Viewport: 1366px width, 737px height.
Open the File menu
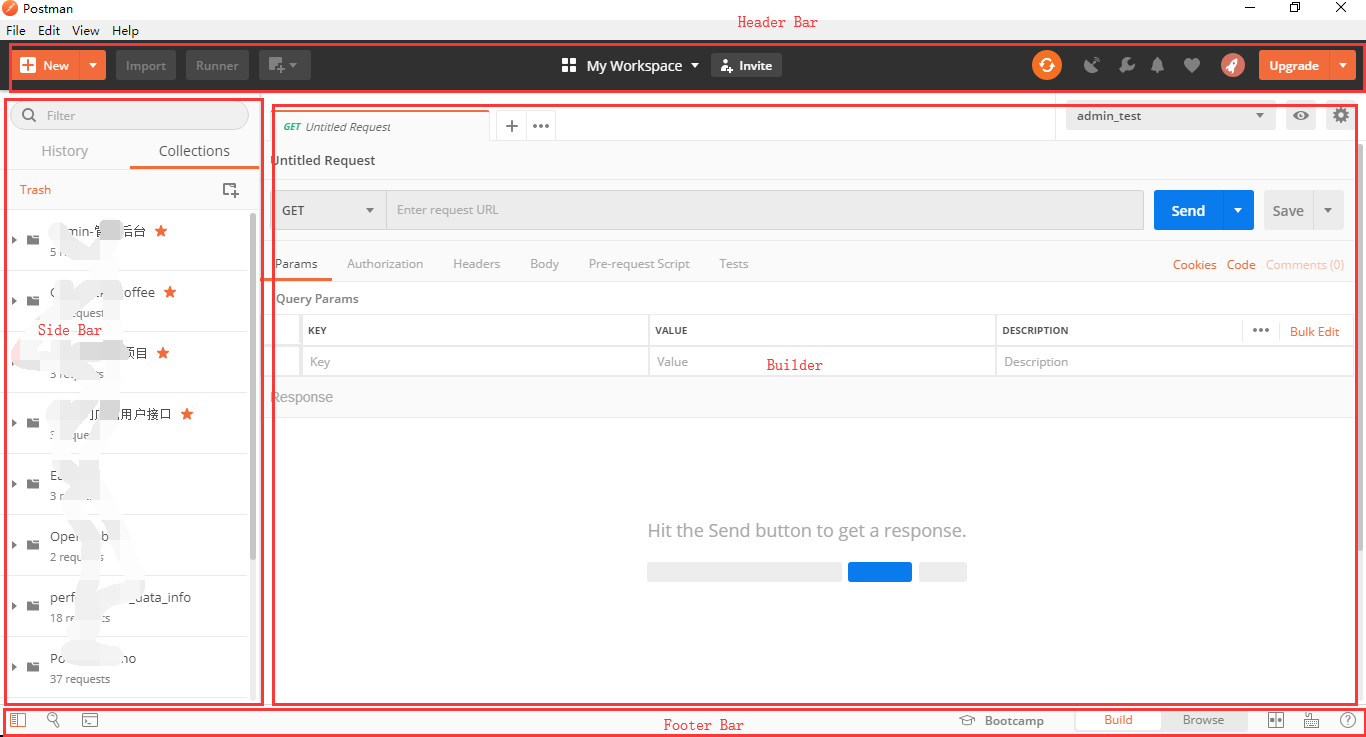click(16, 31)
